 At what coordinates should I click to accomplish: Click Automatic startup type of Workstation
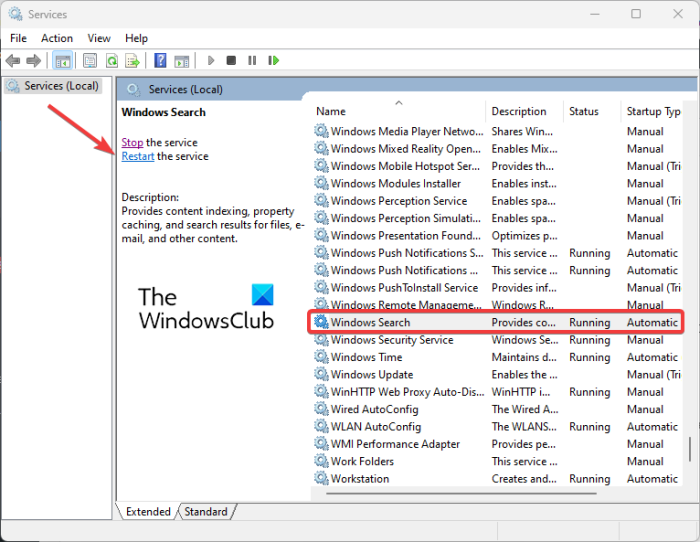coord(652,479)
